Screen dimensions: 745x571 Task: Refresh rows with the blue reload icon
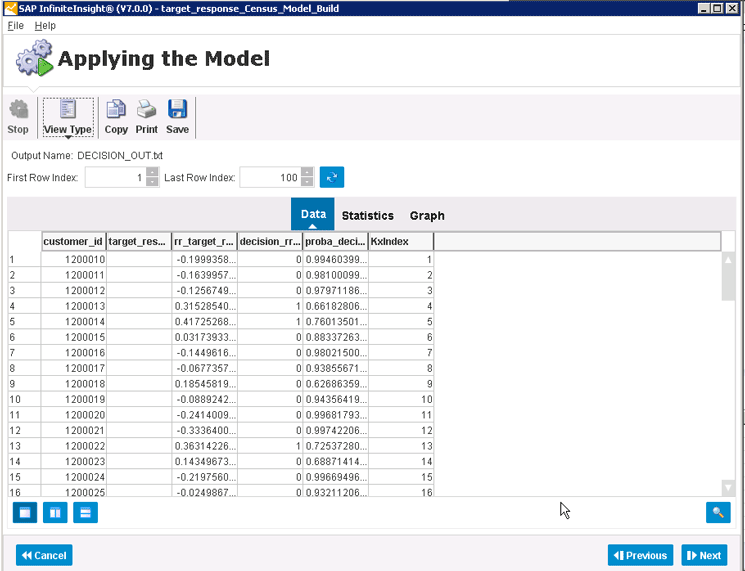point(332,177)
